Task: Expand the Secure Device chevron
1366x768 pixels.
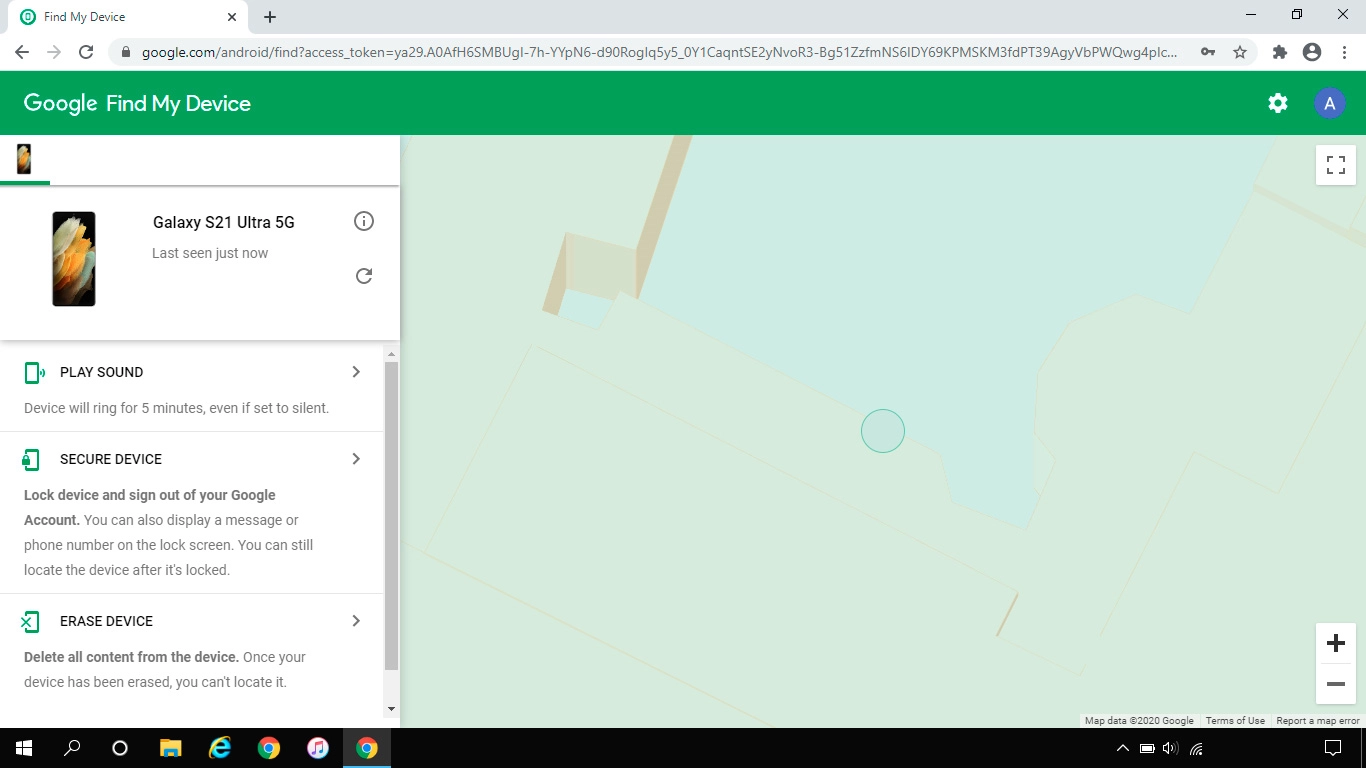Action: tap(356, 459)
